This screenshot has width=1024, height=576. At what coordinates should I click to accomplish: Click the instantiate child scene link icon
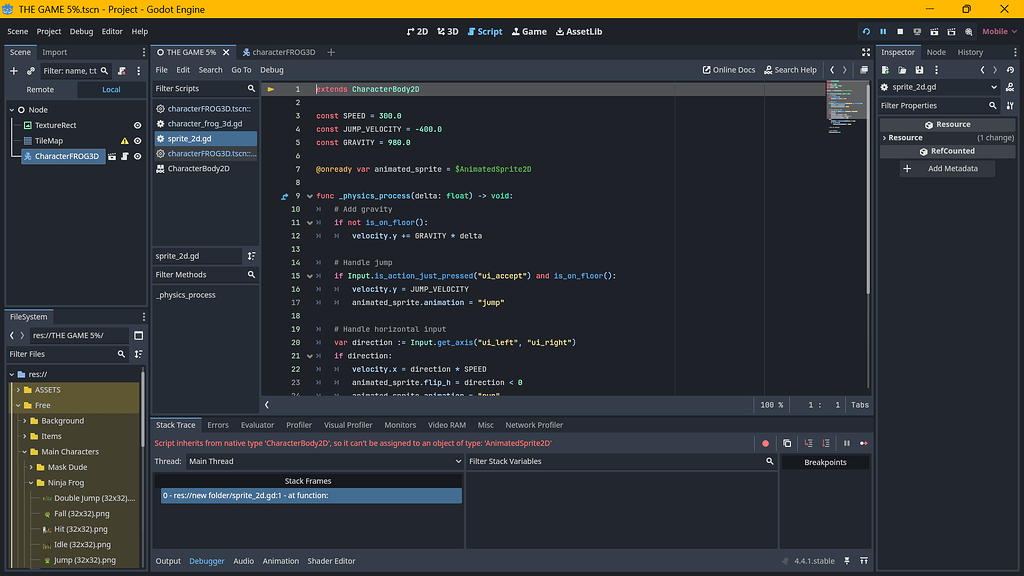click(31, 71)
